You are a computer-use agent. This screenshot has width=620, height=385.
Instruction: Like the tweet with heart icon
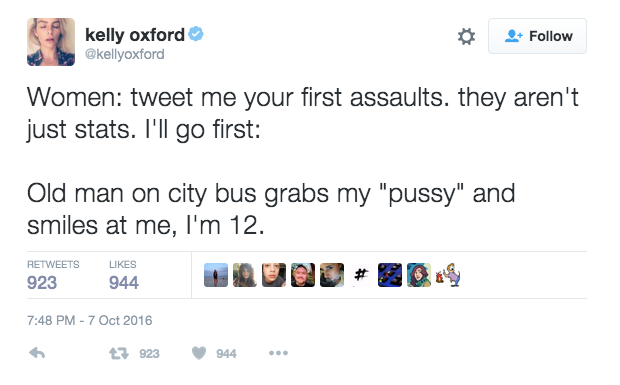(x=199, y=353)
